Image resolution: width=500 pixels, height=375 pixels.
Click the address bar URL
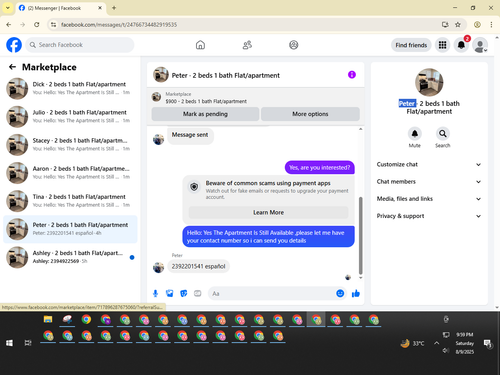pyautogui.click(x=119, y=25)
